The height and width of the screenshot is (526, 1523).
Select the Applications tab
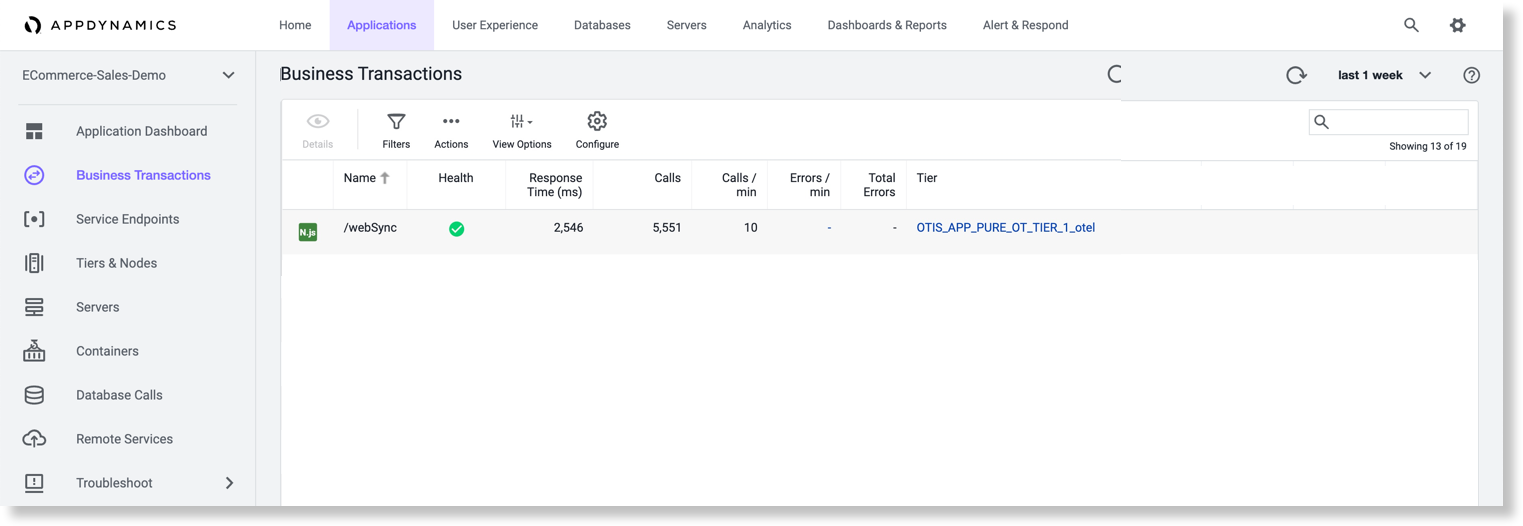[381, 25]
